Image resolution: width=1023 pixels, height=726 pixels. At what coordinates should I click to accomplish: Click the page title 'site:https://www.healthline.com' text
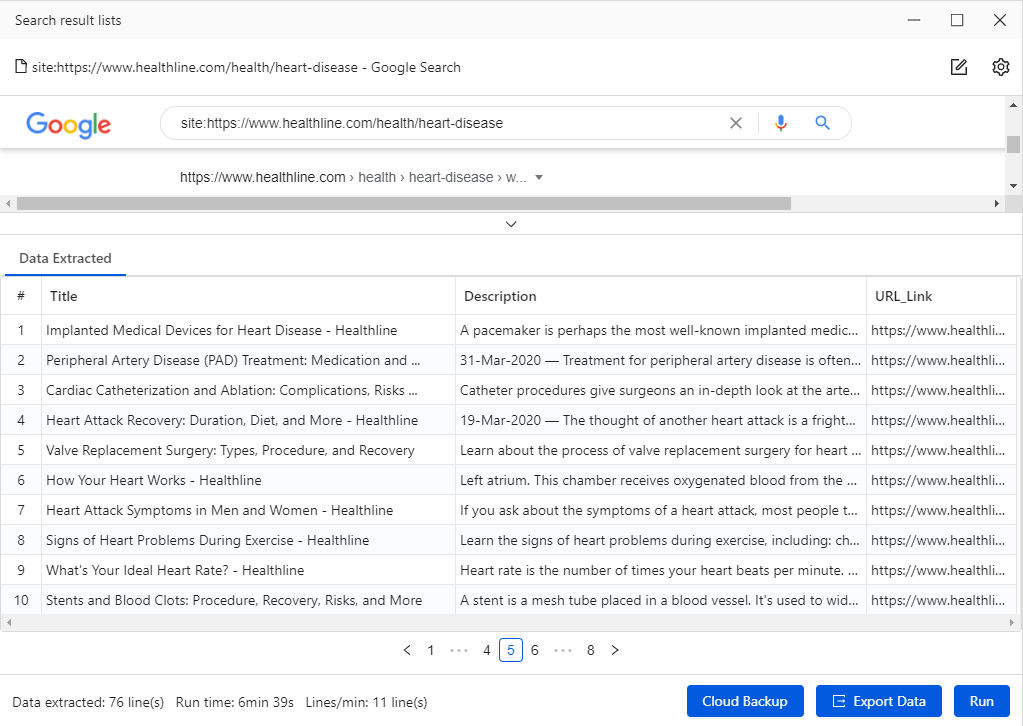[247, 67]
